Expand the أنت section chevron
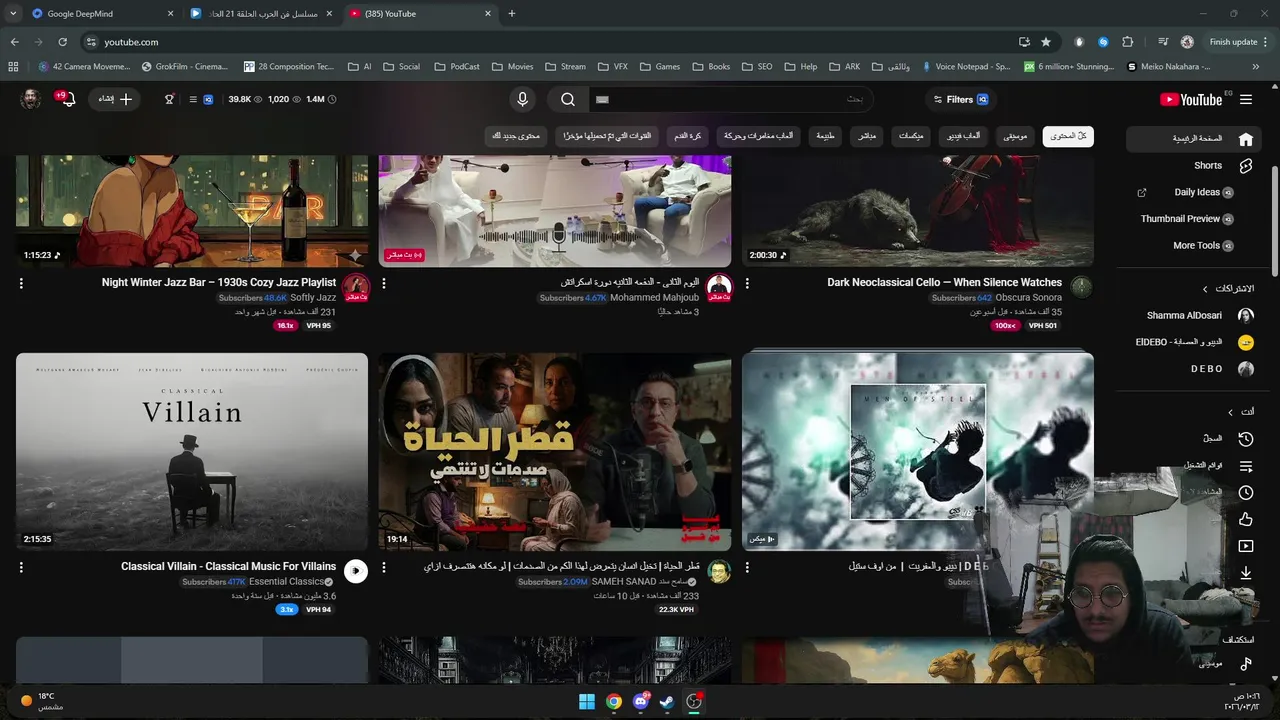Screen dimensions: 1280x720 [1231, 412]
